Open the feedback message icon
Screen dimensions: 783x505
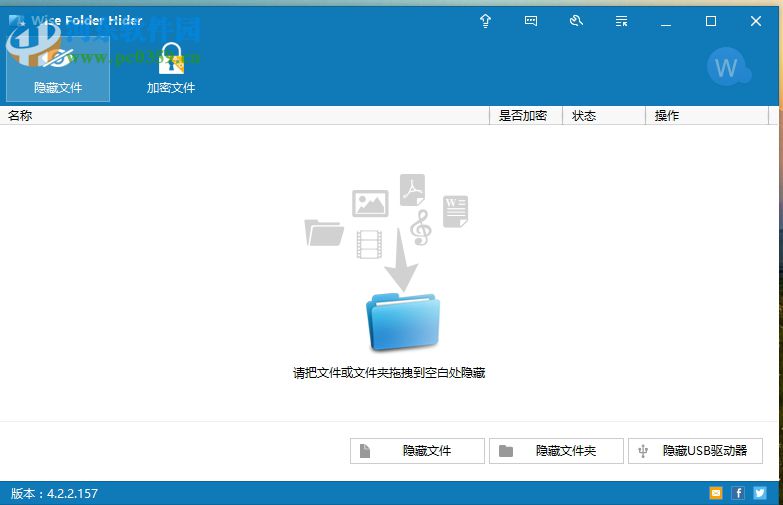[x=531, y=21]
